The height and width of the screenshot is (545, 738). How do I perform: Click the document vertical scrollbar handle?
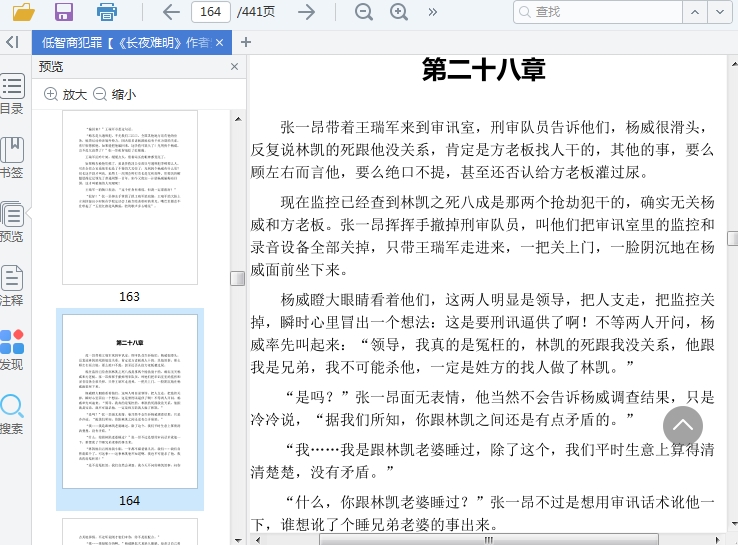point(733,238)
